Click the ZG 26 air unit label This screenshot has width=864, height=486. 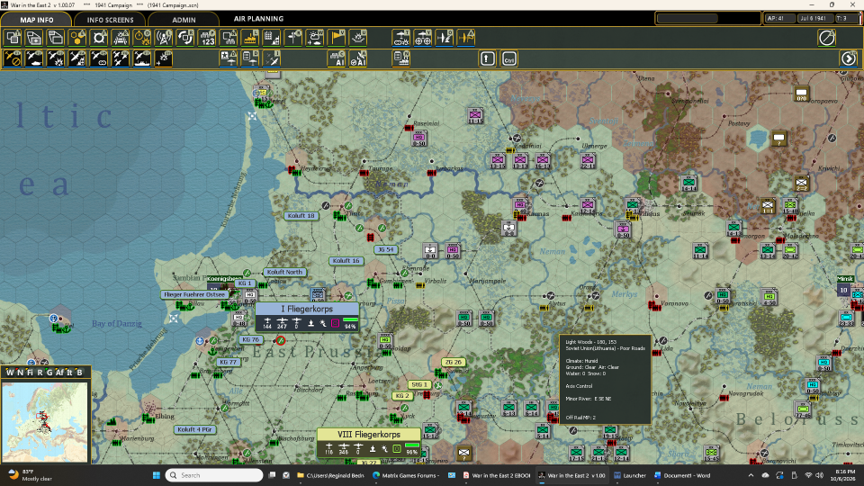[453, 362]
